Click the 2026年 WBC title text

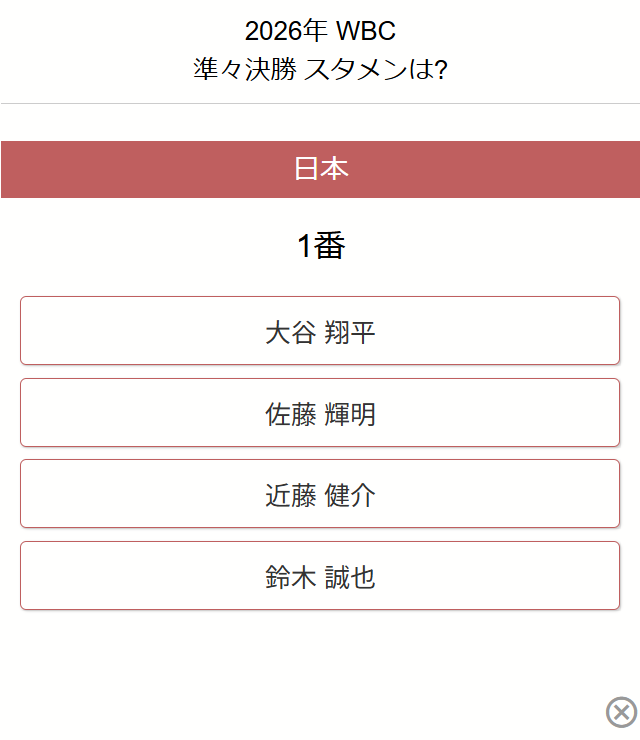pos(320,31)
